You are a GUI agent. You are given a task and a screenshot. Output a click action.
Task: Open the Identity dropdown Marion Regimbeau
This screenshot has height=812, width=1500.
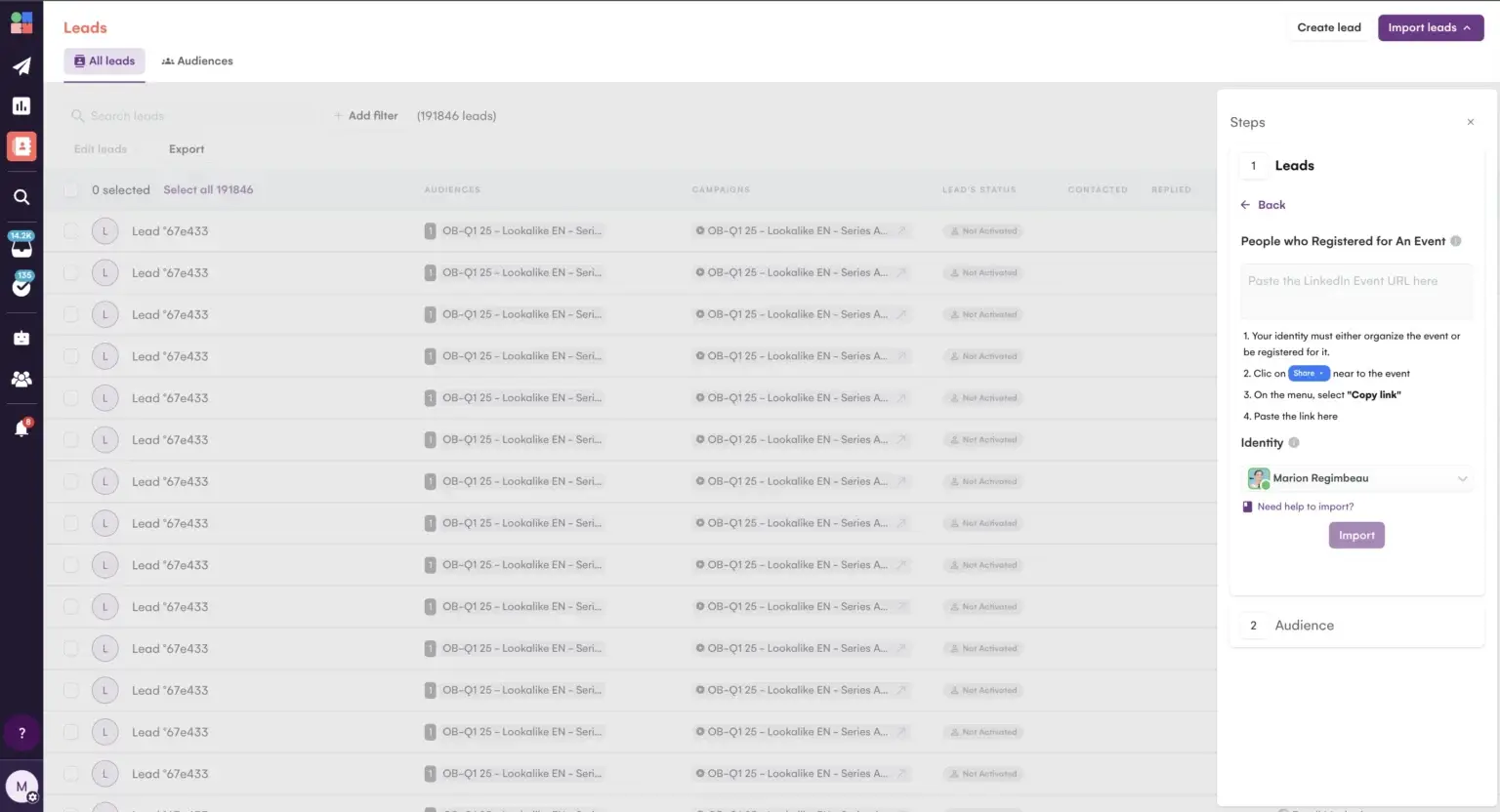click(1357, 478)
